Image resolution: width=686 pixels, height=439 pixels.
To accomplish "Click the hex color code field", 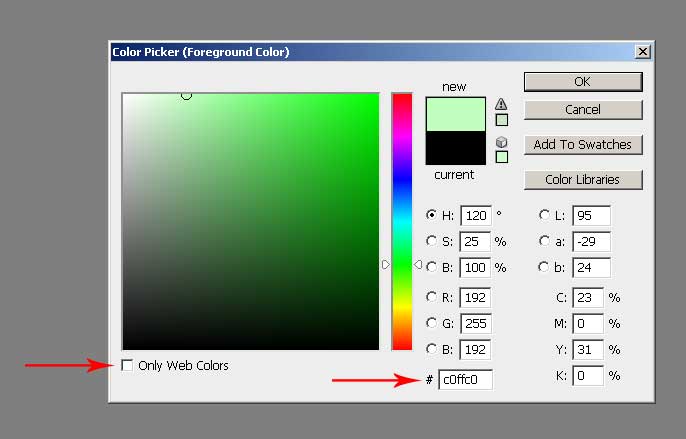I will pos(465,380).
